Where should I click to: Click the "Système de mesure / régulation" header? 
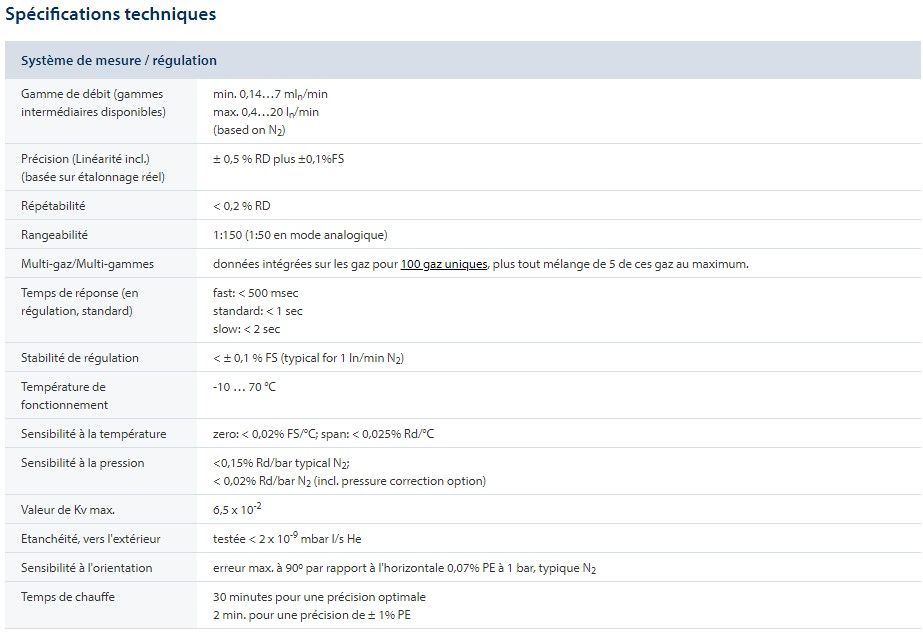point(119,60)
